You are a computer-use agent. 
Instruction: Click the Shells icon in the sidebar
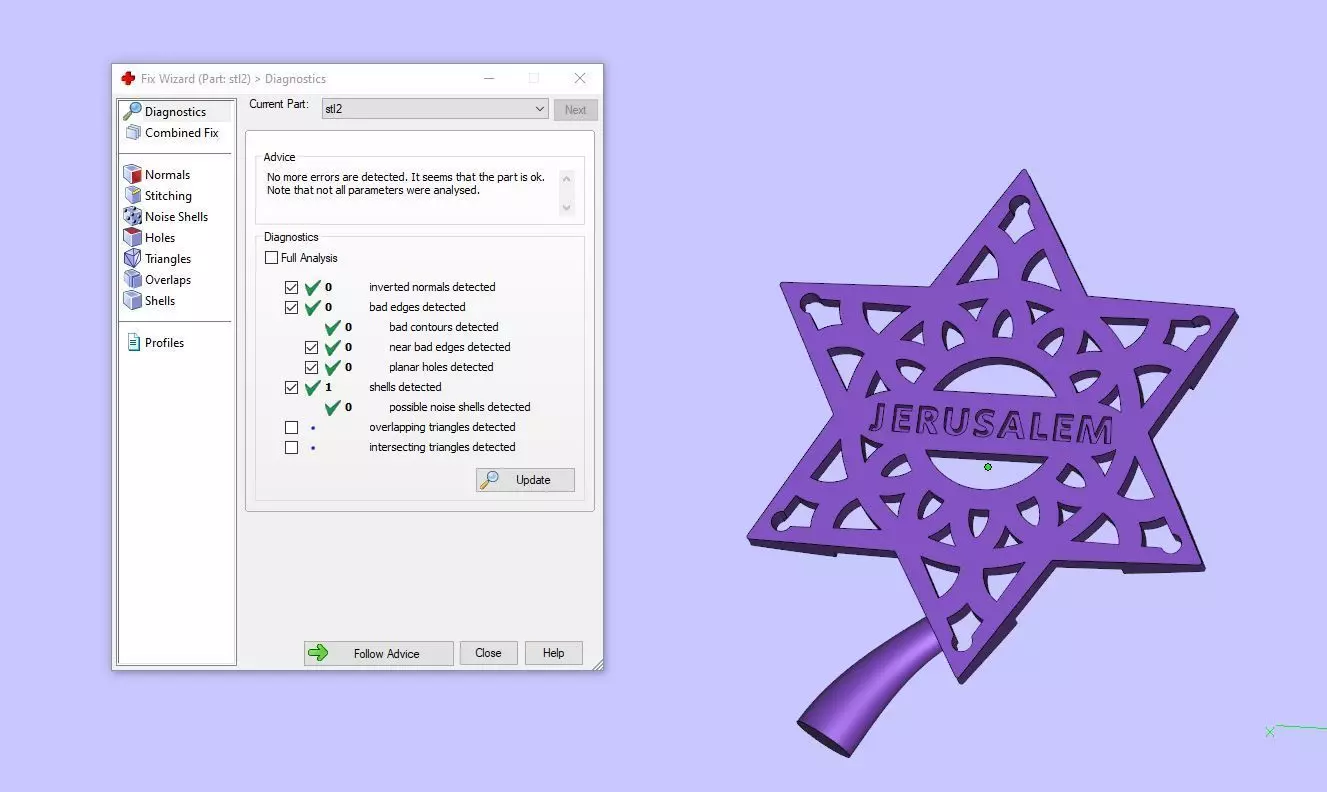pos(132,300)
